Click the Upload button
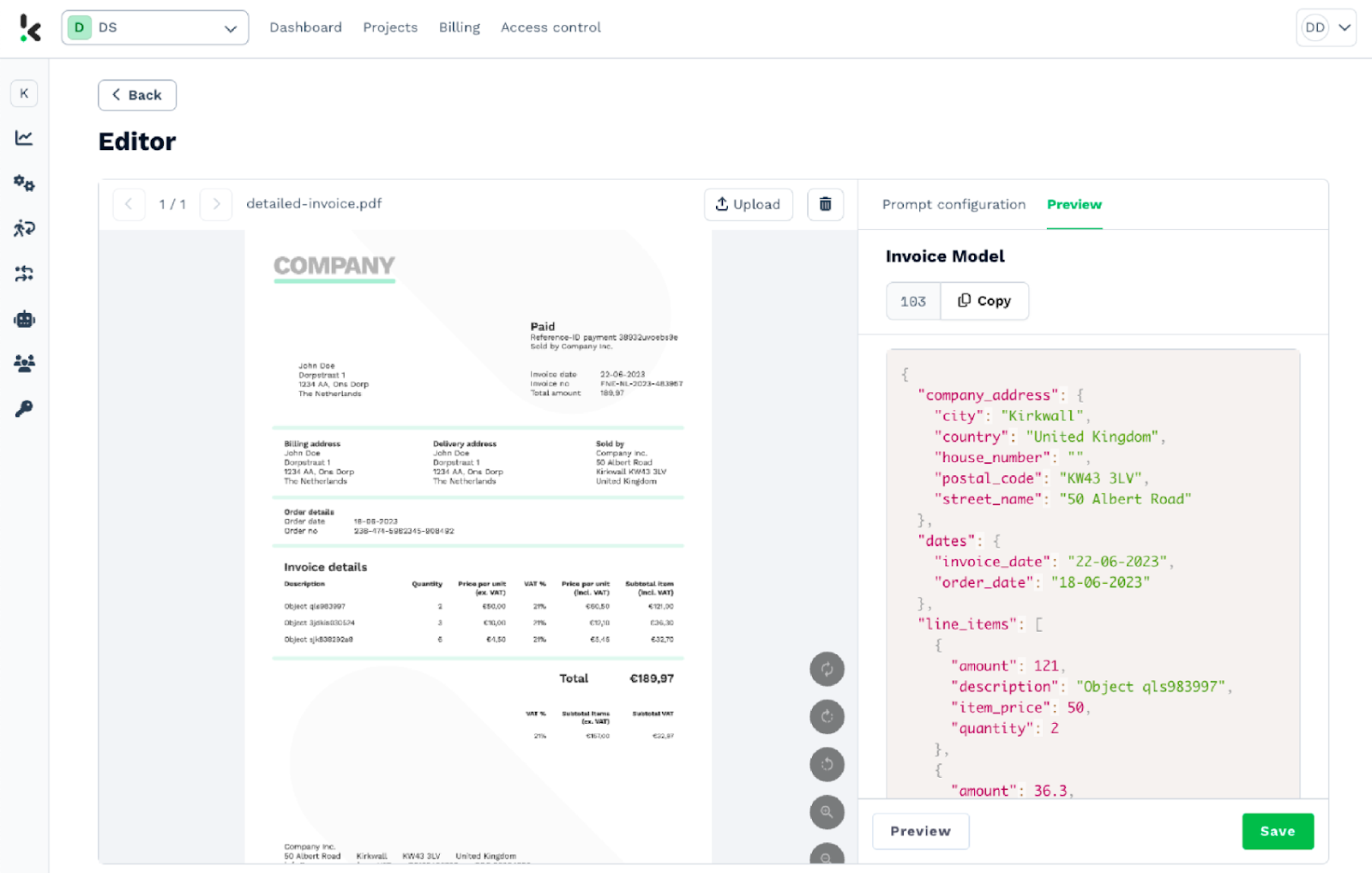Viewport: 1372px width, 873px height. pos(748,204)
